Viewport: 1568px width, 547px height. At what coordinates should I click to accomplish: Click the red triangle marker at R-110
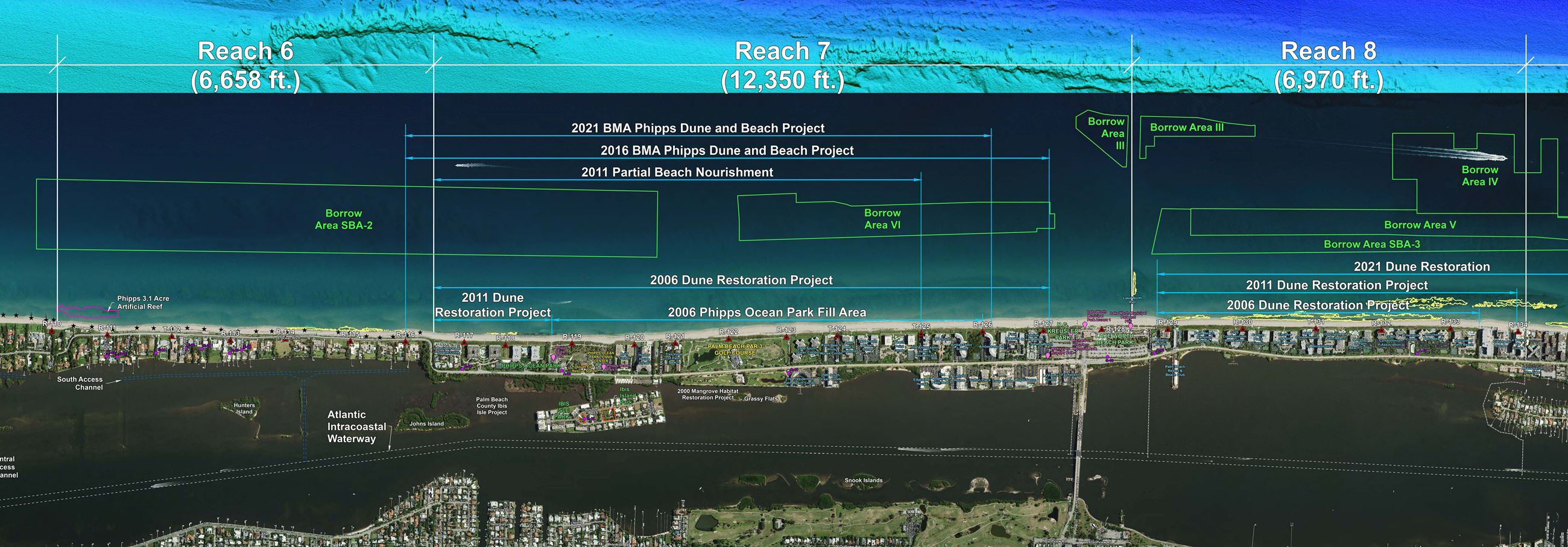point(51,330)
